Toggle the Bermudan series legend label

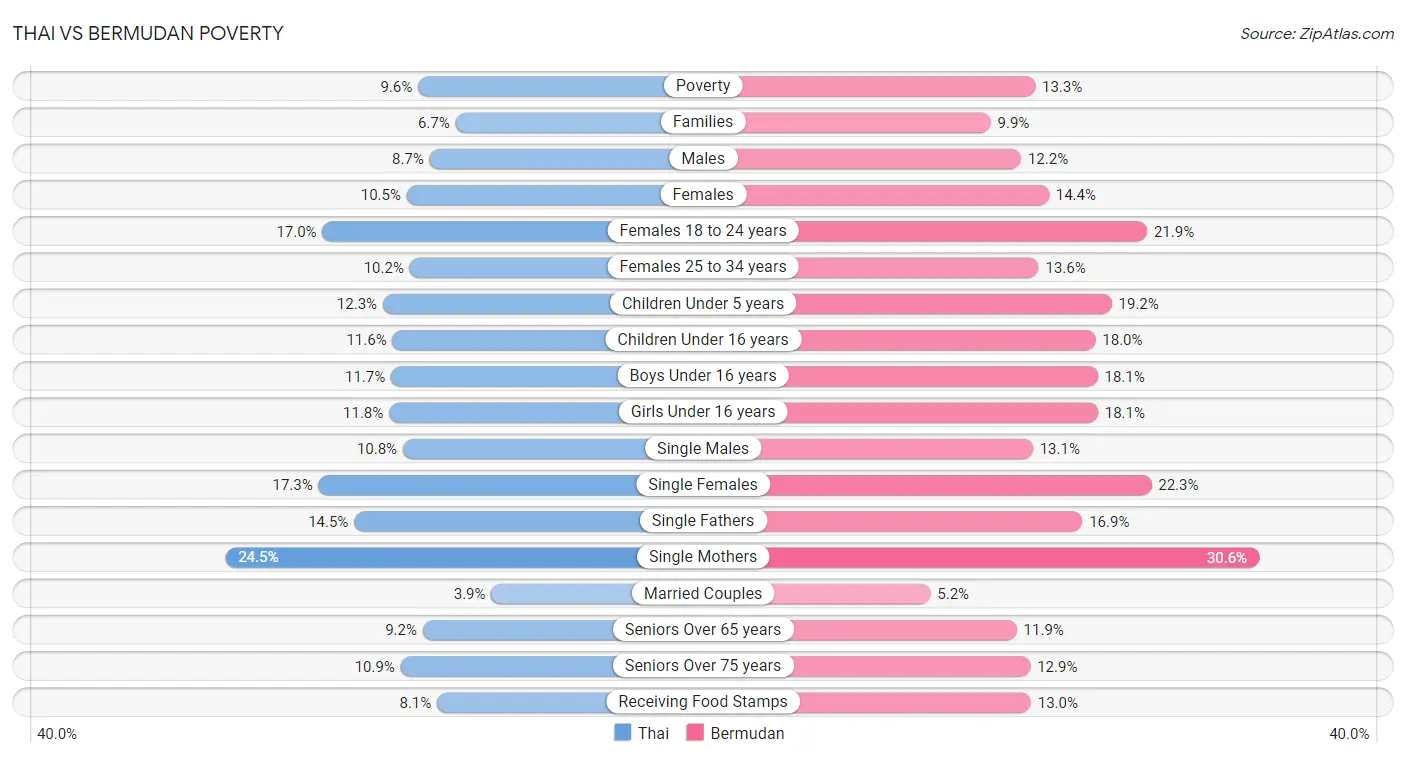(x=747, y=733)
